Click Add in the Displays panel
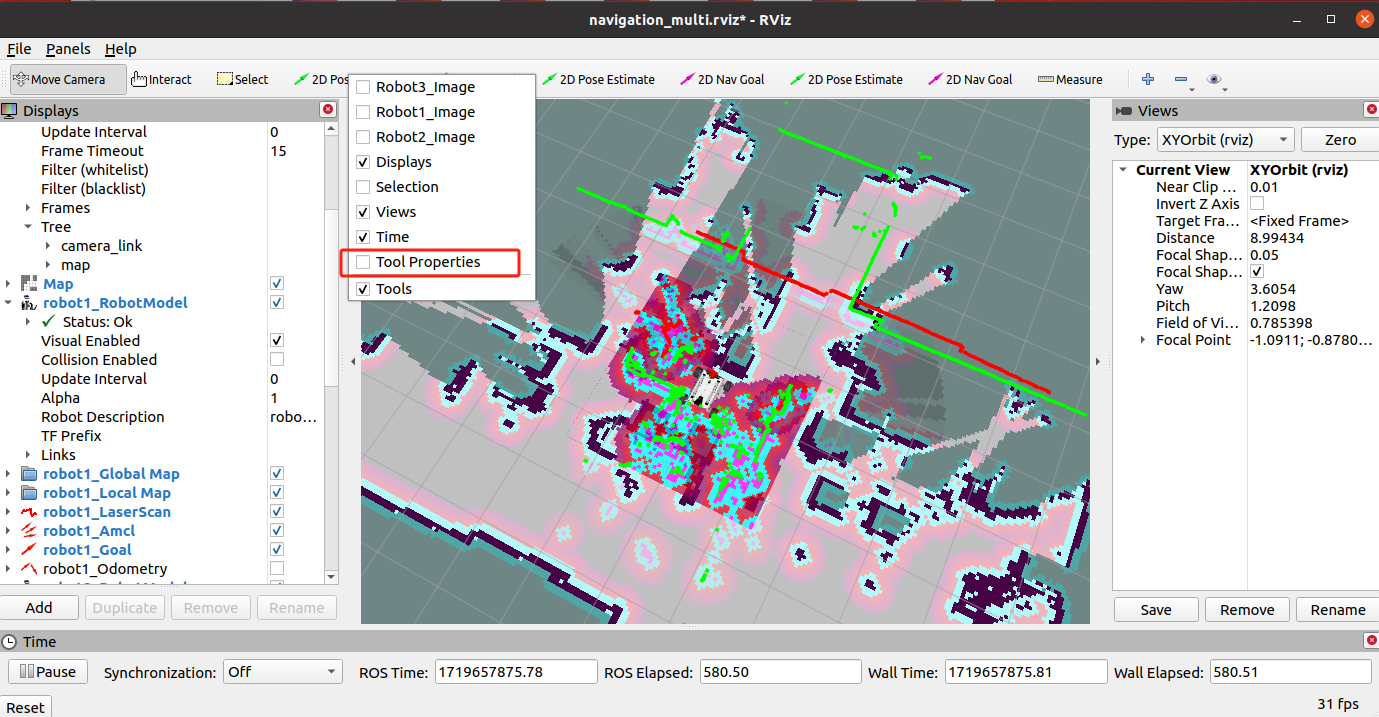The height and width of the screenshot is (717, 1379). [39, 607]
